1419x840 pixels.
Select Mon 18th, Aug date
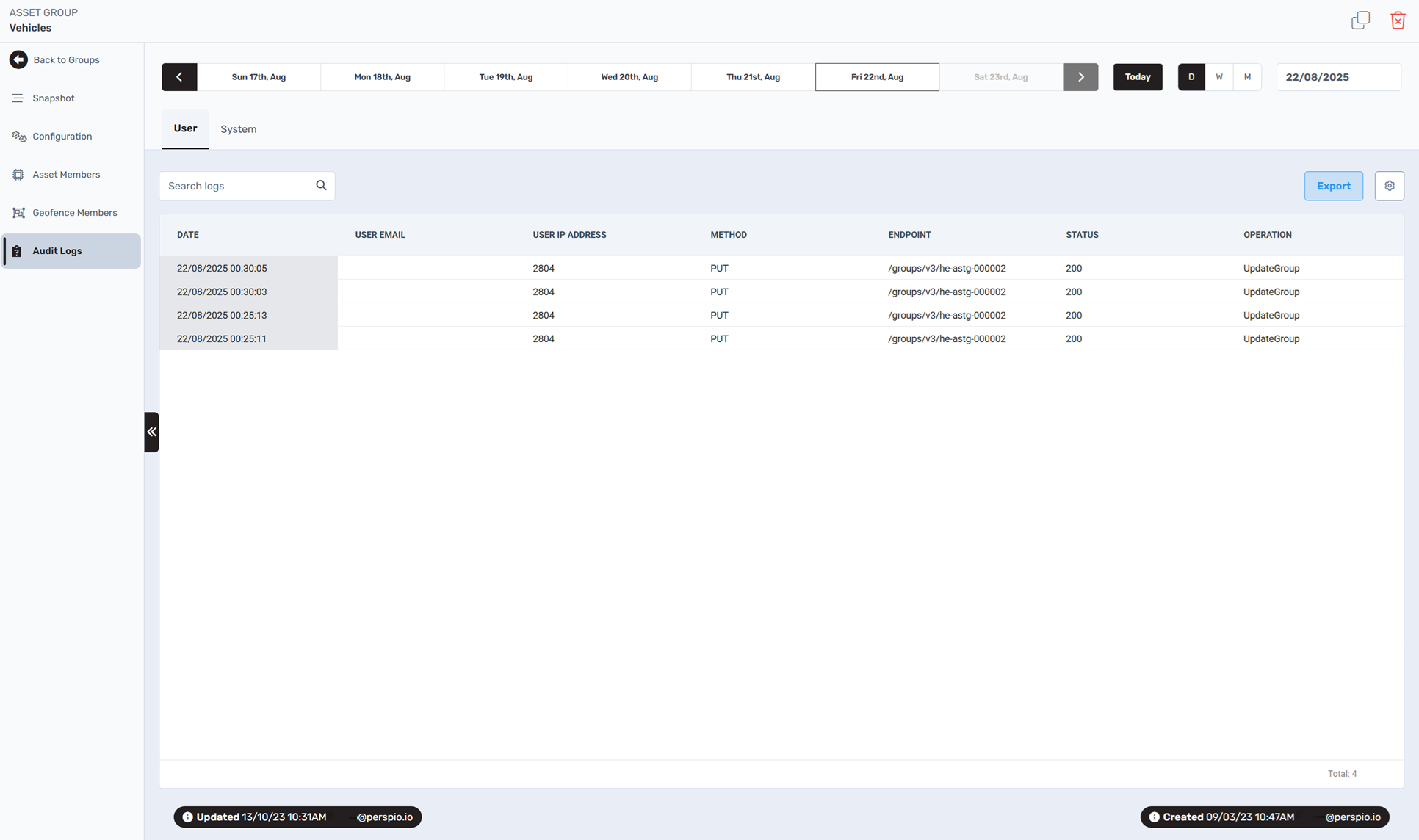pyautogui.click(x=382, y=76)
